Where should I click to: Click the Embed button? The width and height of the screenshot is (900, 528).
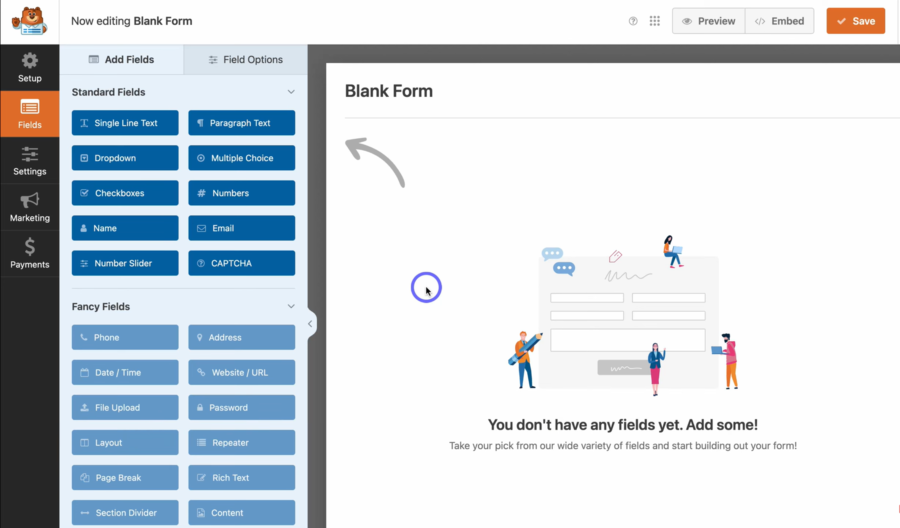click(x=779, y=21)
